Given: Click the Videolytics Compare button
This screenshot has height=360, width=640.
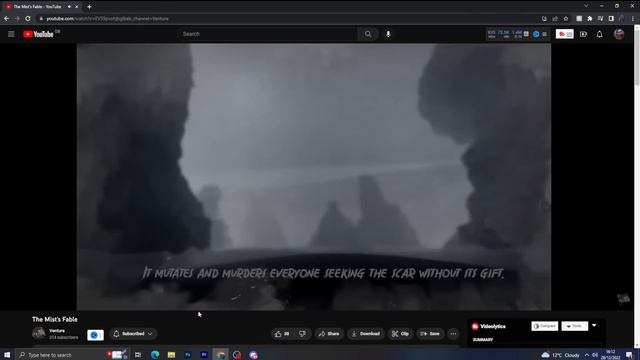Looking at the screenshot, I should pos(544,326).
